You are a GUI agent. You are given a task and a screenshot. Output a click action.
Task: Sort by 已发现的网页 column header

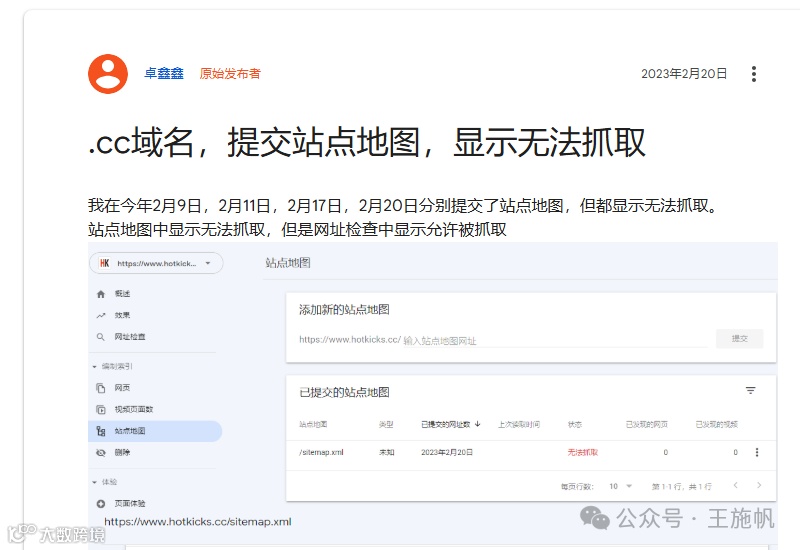(647, 424)
